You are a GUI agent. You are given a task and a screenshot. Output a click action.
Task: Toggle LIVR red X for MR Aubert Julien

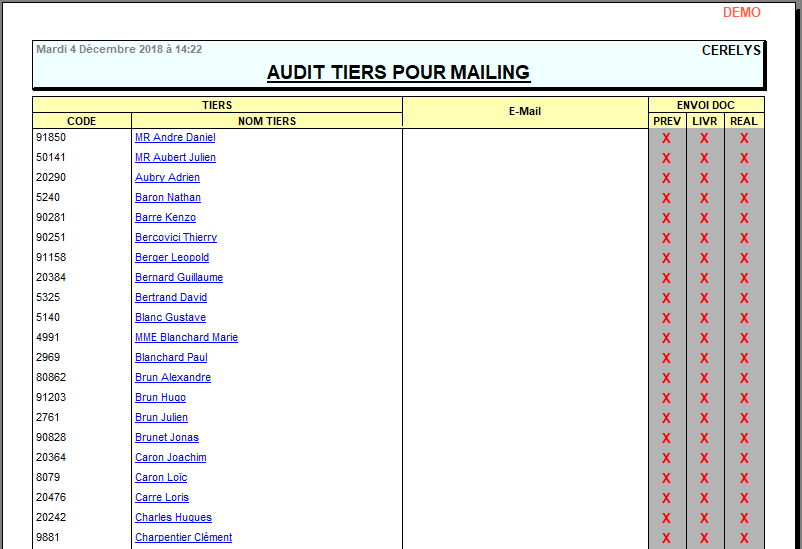point(704,159)
